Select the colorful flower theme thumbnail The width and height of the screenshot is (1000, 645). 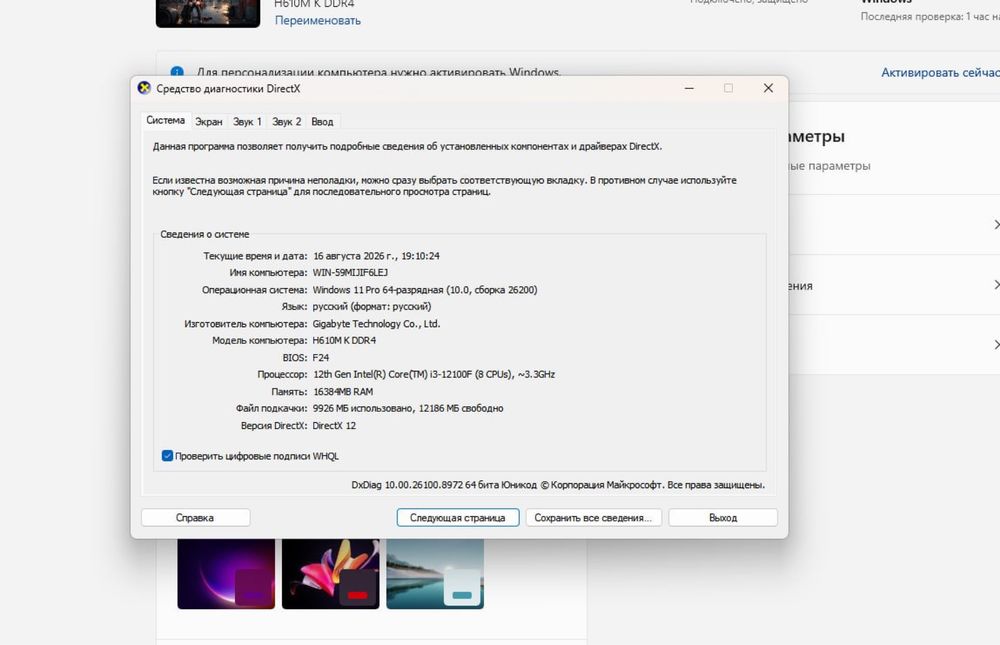tap(330, 574)
